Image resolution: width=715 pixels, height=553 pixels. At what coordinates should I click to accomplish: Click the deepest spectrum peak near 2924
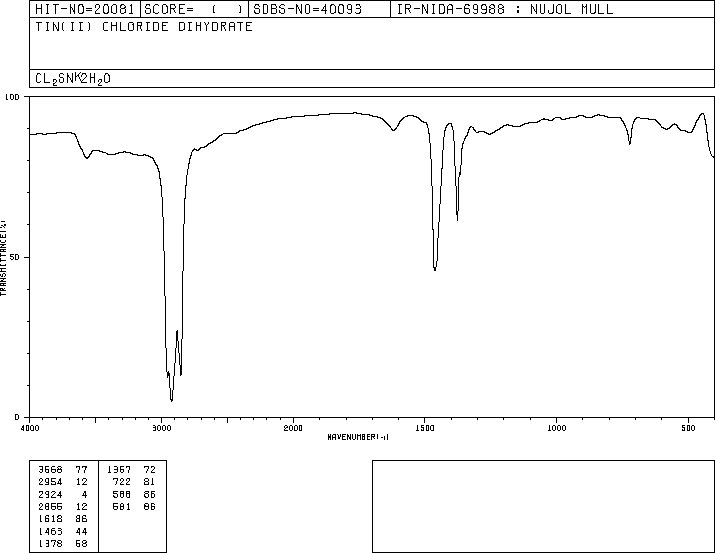click(171, 400)
